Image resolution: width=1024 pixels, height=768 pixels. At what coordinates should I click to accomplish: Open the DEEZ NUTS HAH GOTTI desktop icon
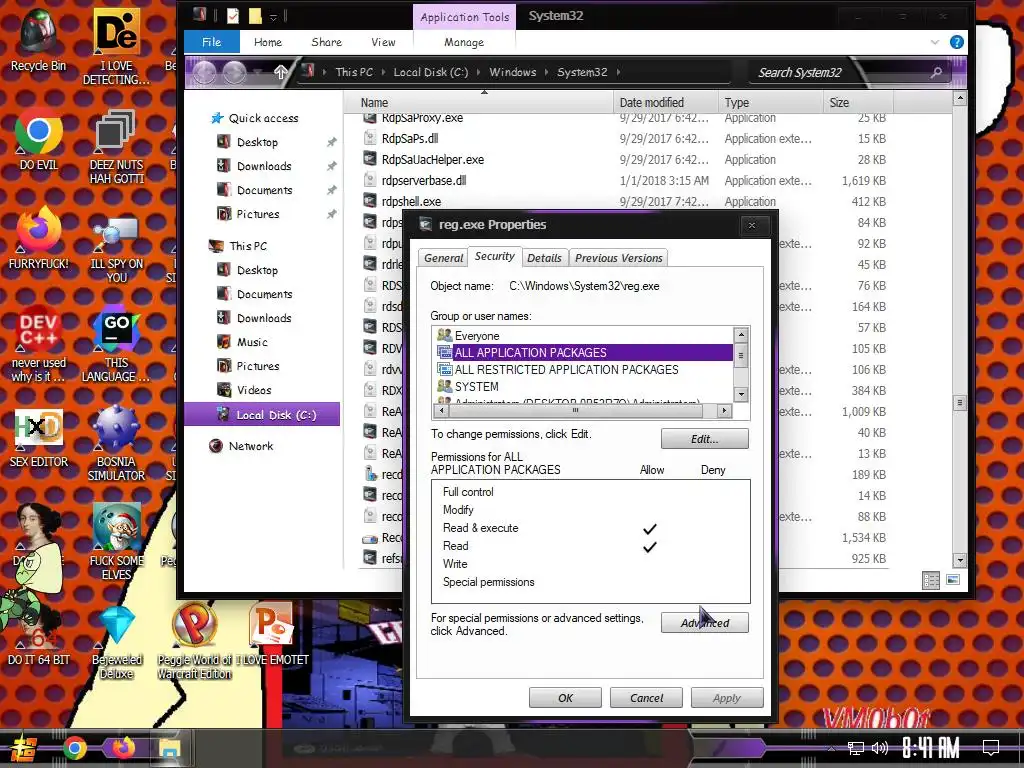116,147
